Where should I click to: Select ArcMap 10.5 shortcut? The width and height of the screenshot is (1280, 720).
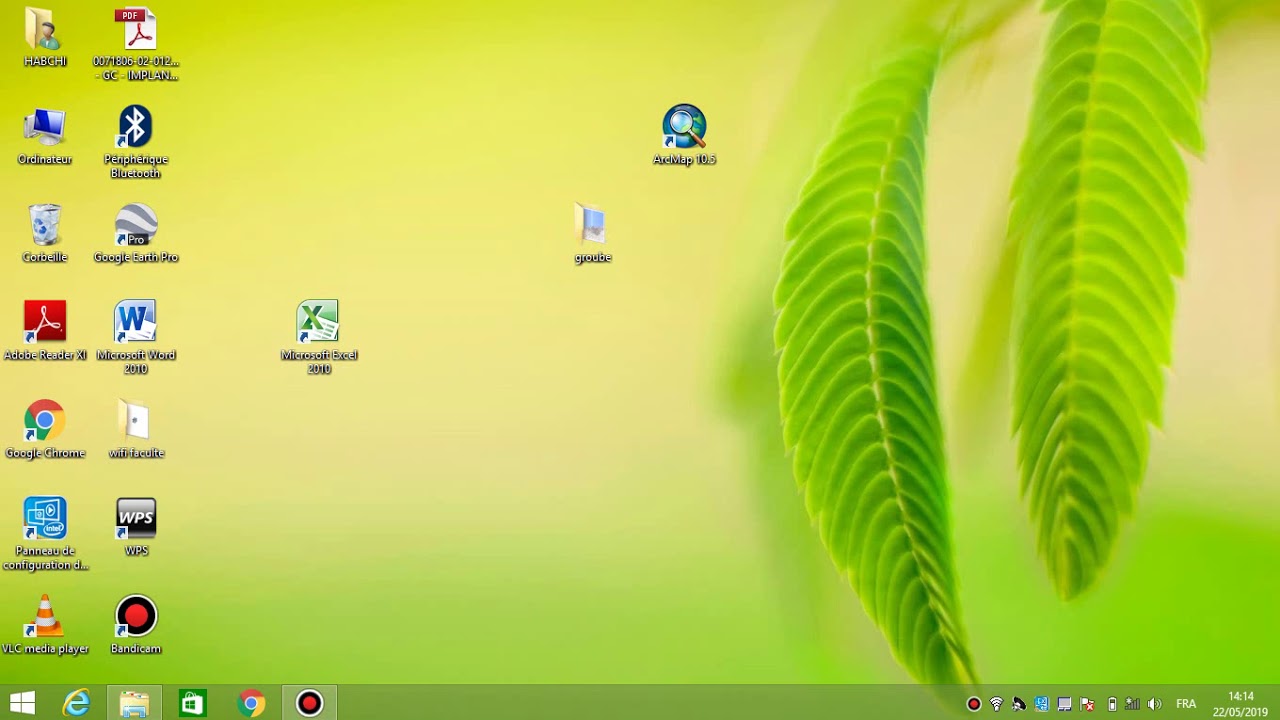coord(684,136)
